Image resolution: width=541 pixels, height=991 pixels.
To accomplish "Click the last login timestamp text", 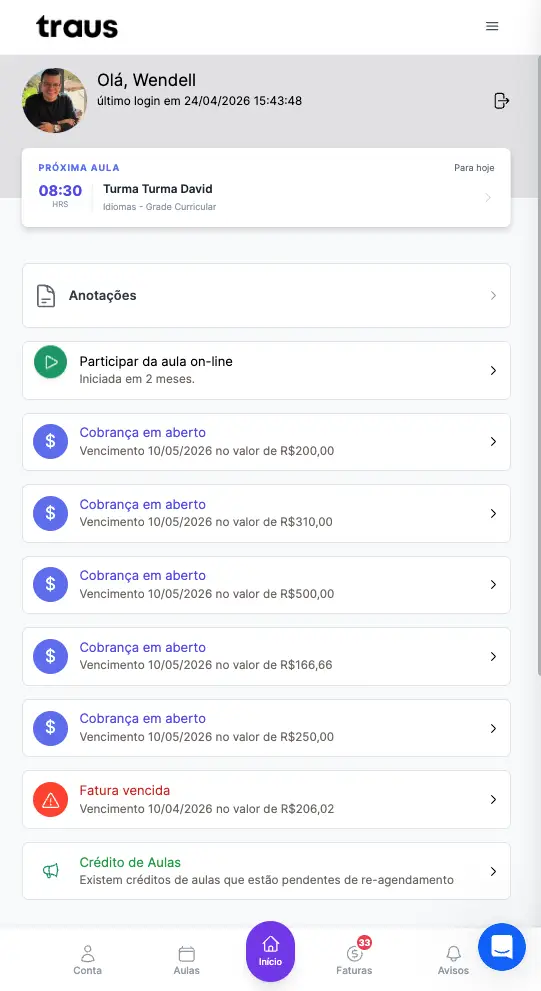I will point(199,100).
